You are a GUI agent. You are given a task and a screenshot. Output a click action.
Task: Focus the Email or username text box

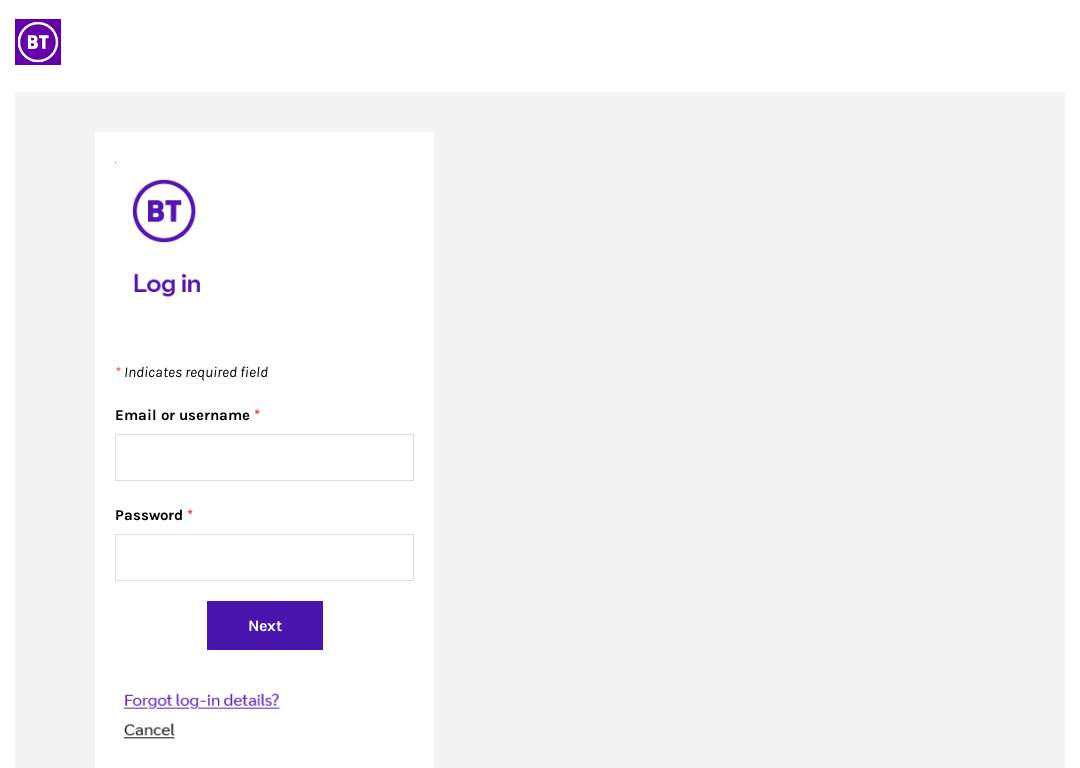coord(264,457)
